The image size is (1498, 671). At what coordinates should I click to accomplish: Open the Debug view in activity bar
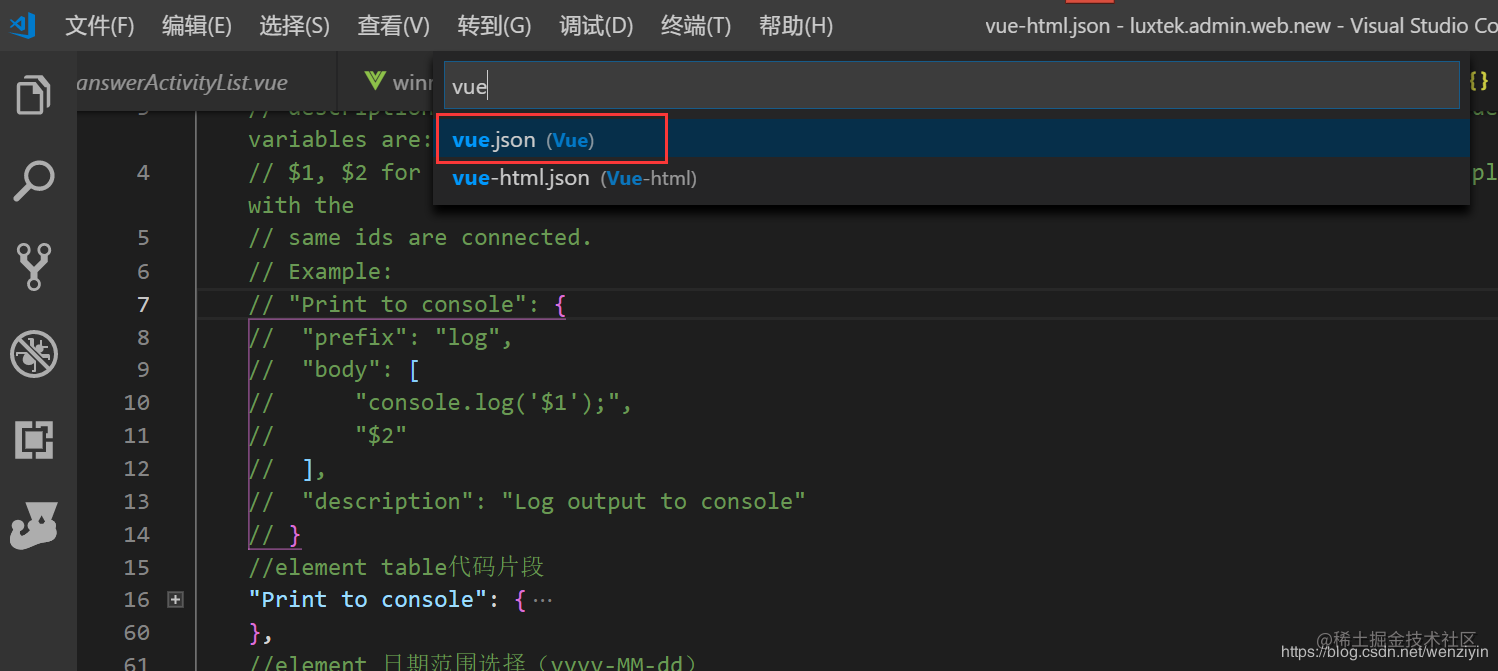34,354
